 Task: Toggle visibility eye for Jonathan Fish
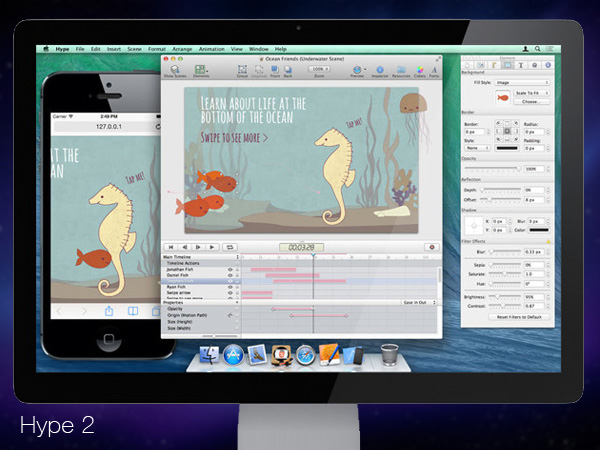[230, 269]
